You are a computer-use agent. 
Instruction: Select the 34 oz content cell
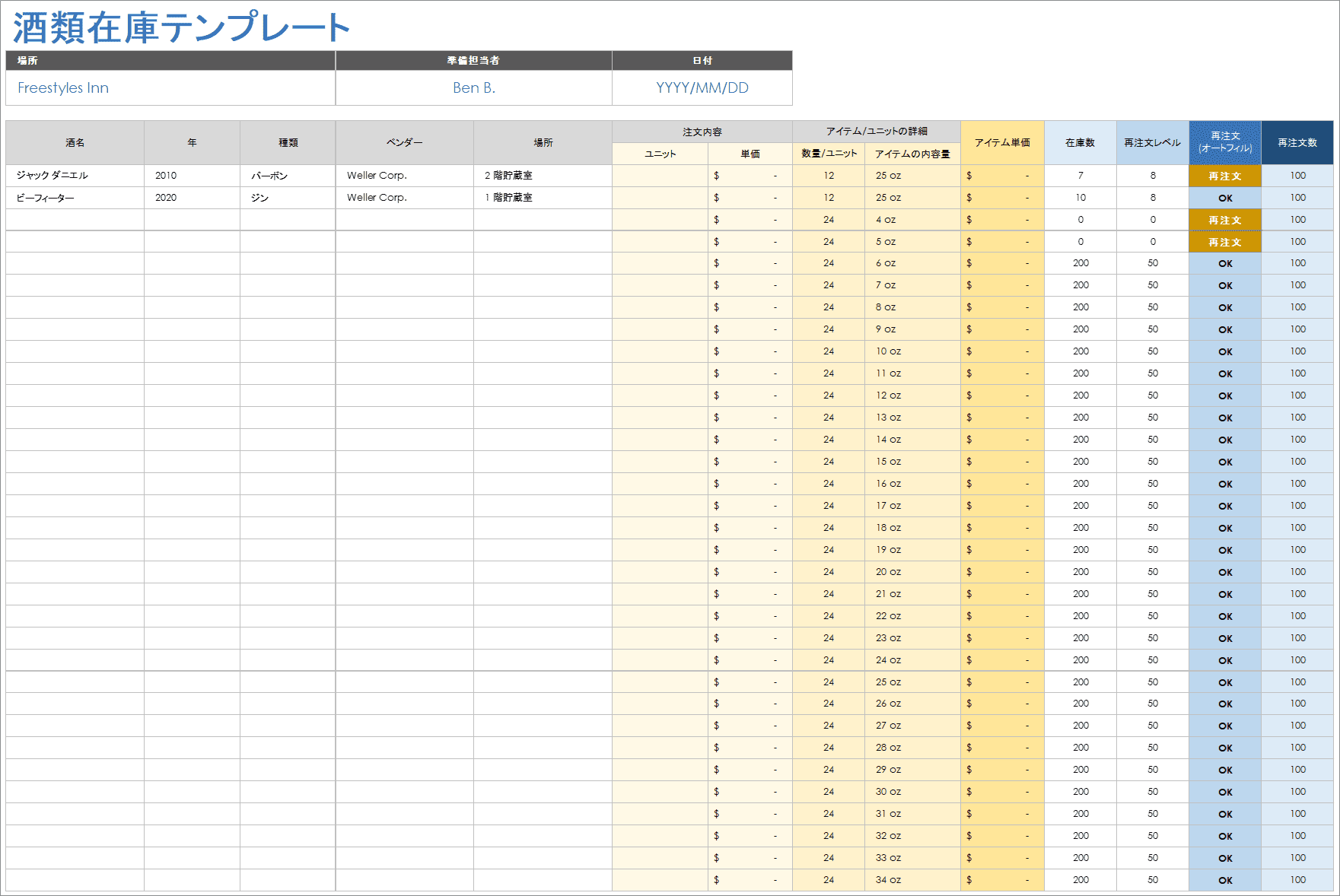pyautogui.click(x=912, y=880)
